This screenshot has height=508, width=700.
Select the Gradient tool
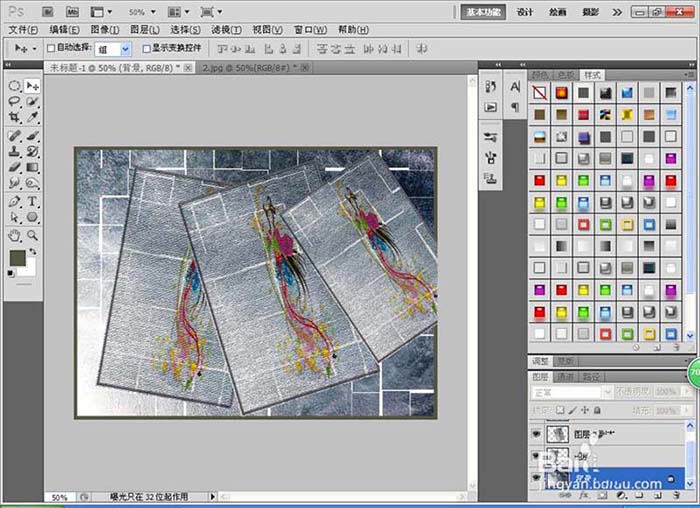32,167
